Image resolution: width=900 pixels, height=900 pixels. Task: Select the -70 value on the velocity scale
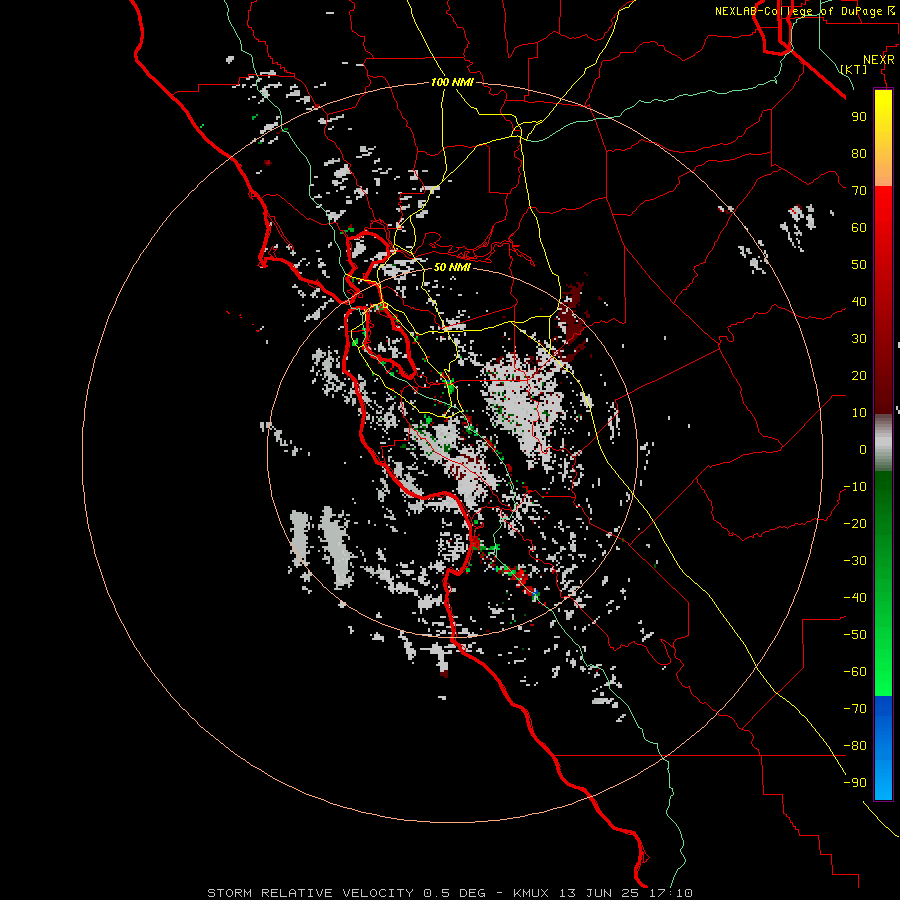tap(855, 709)
